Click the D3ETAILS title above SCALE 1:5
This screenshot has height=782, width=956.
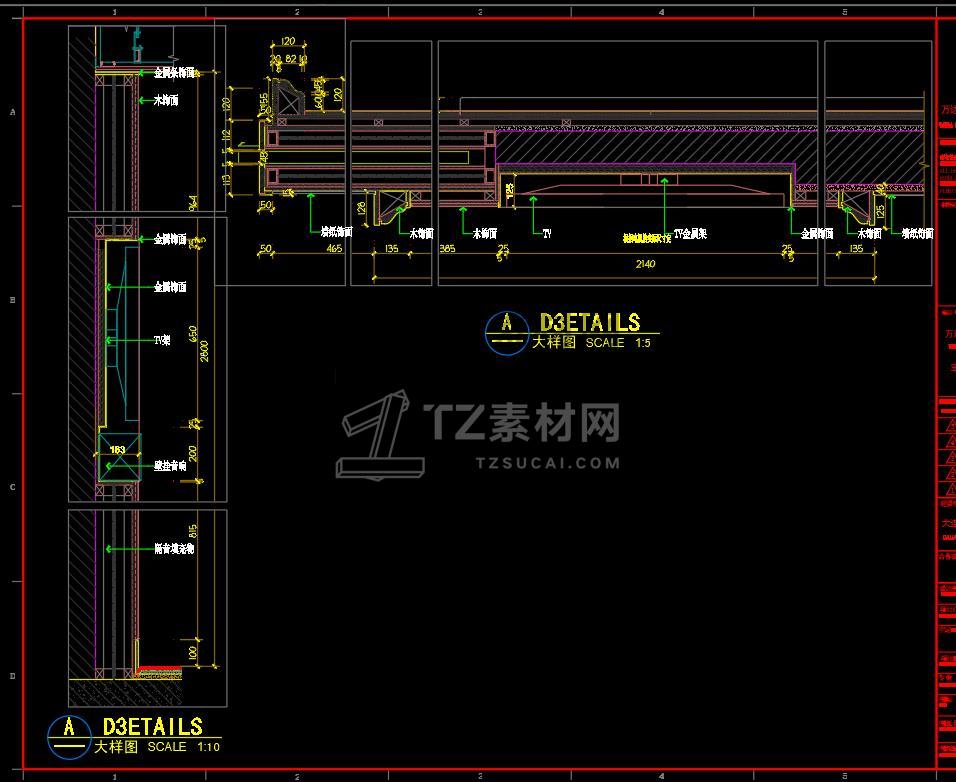click(590, 322)
